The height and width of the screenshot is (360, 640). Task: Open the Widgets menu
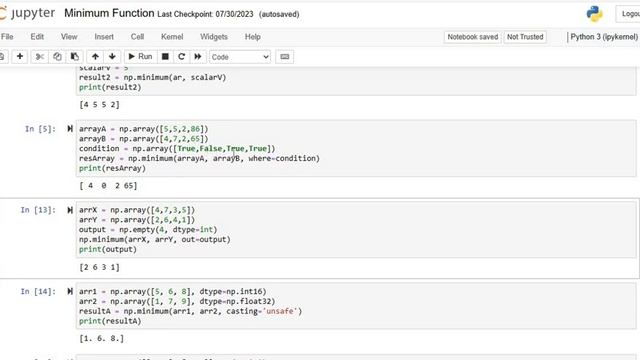click(x=214, y=37)
